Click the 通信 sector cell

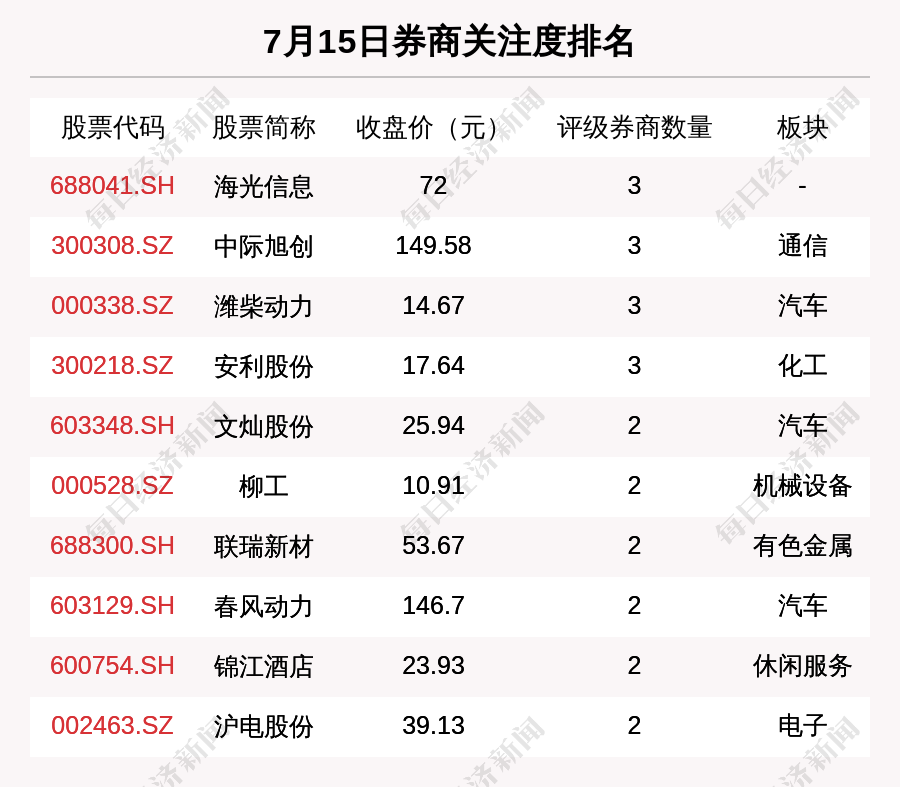coord(802,246)
